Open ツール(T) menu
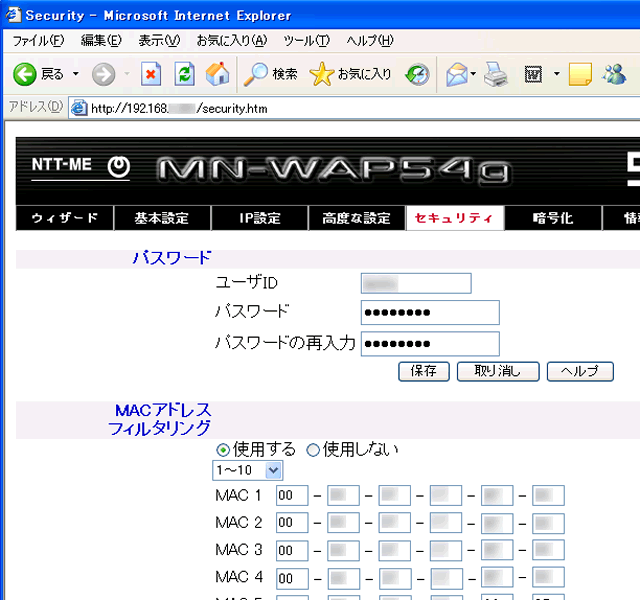 tap(307, 40)
